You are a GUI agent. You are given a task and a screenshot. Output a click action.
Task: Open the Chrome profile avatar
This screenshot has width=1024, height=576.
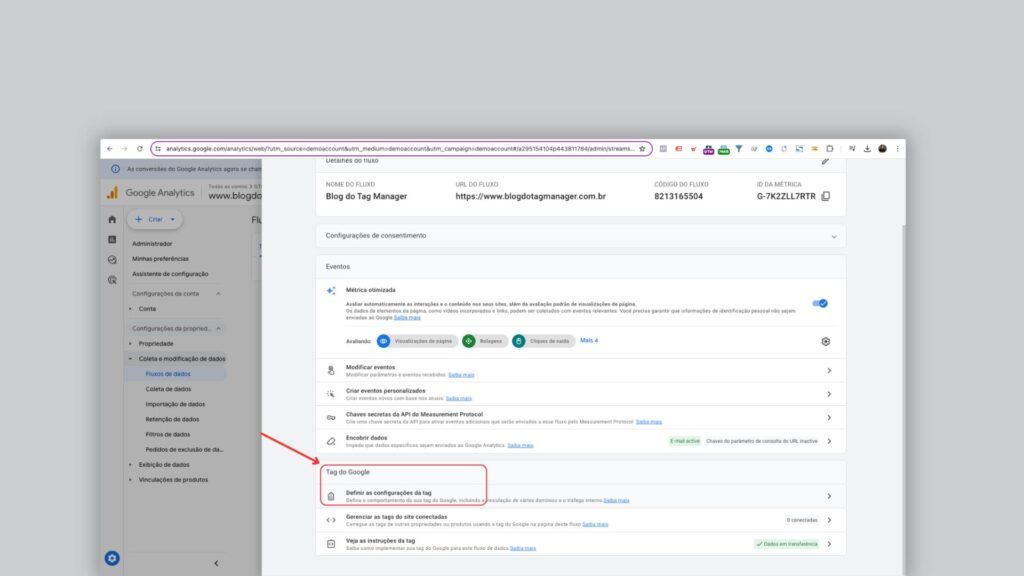pyautogui.click(x=882, y=149)
